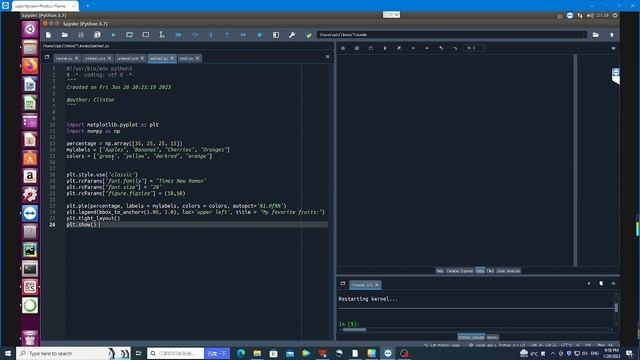640x360 pixels.
Task: Click the console horizontal scrollbar
Action: (x=354, y=329)
